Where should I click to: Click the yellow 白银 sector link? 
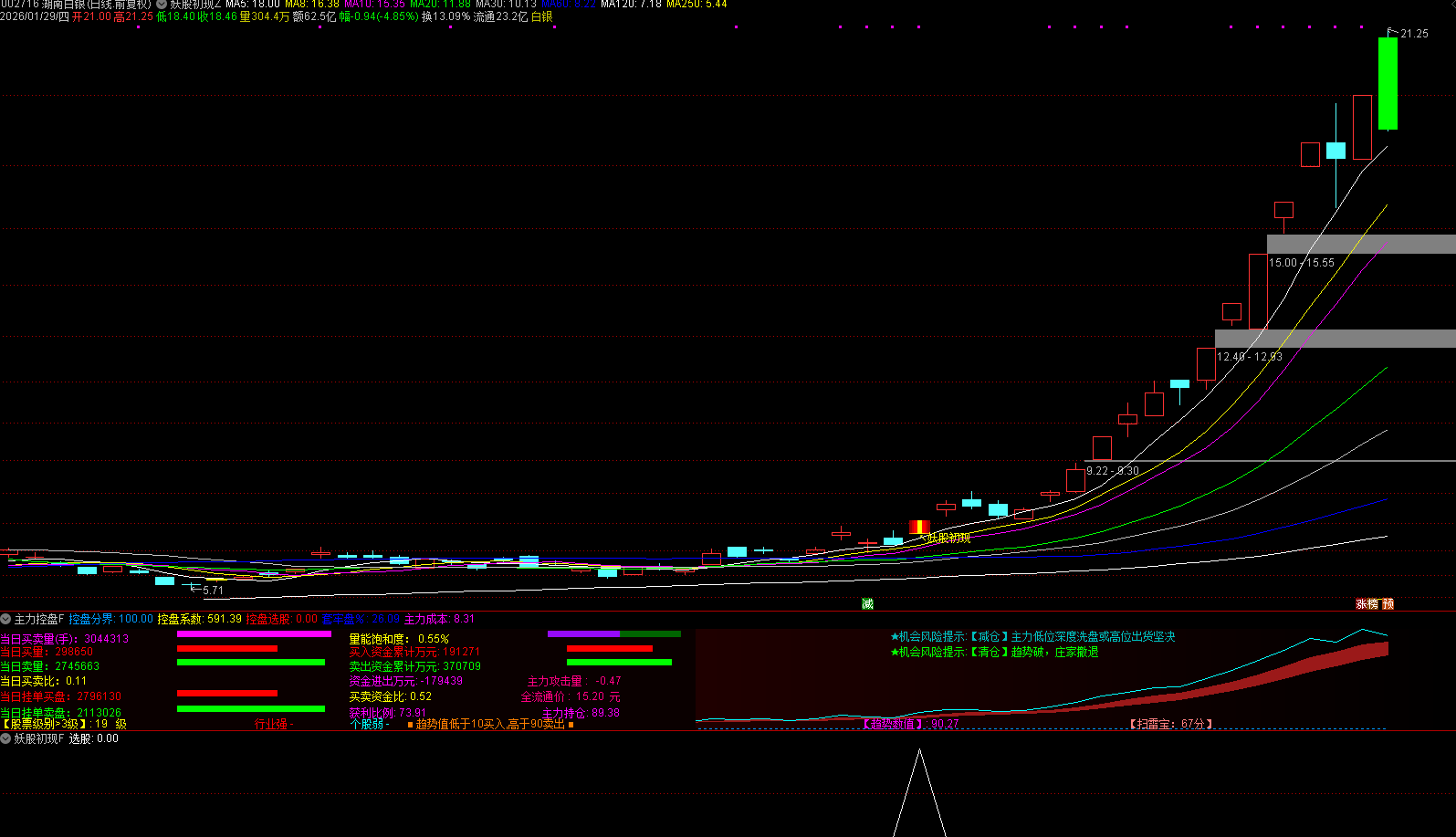(542, 16)
